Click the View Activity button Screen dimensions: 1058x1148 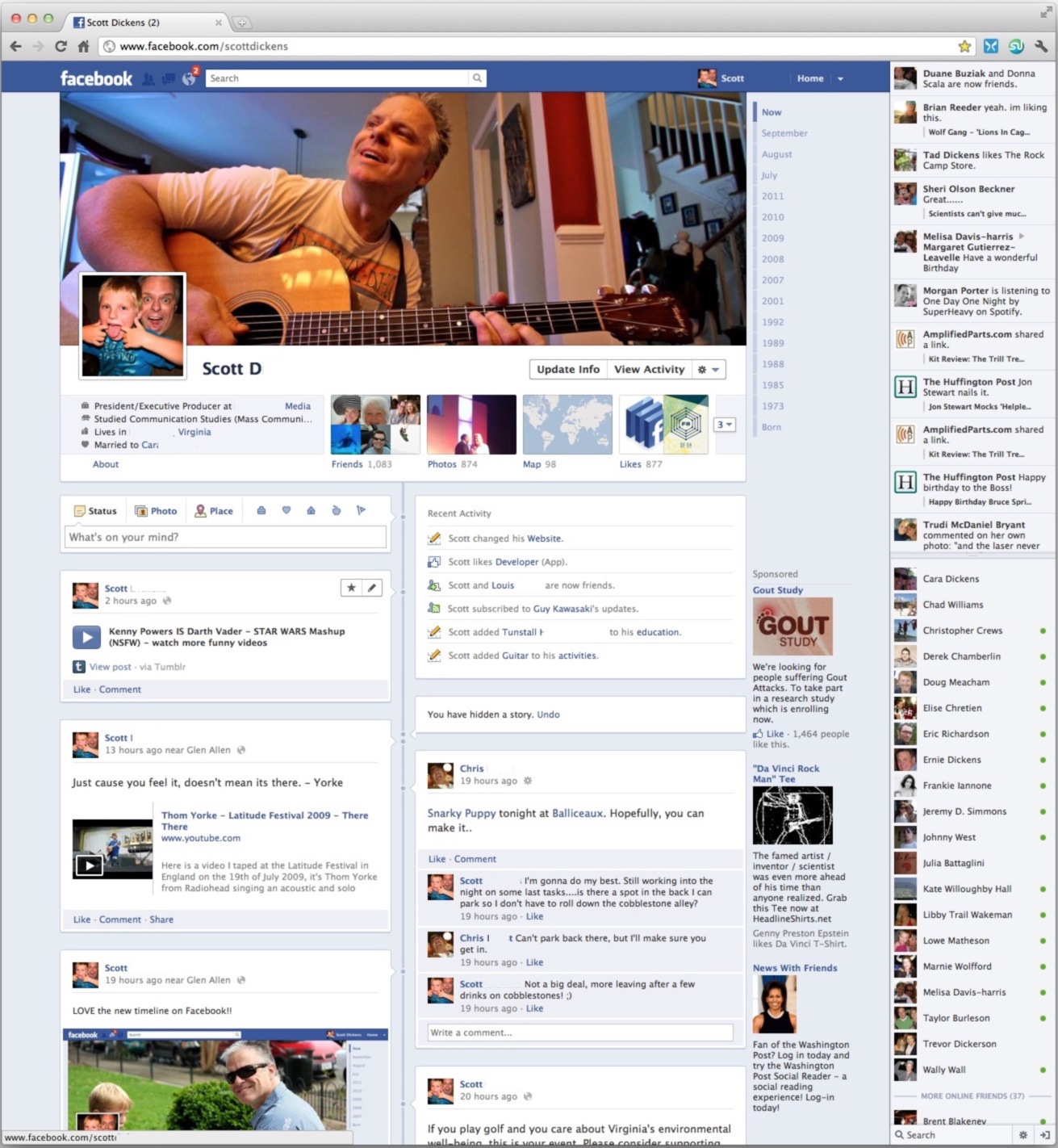(x=649, y=369)
